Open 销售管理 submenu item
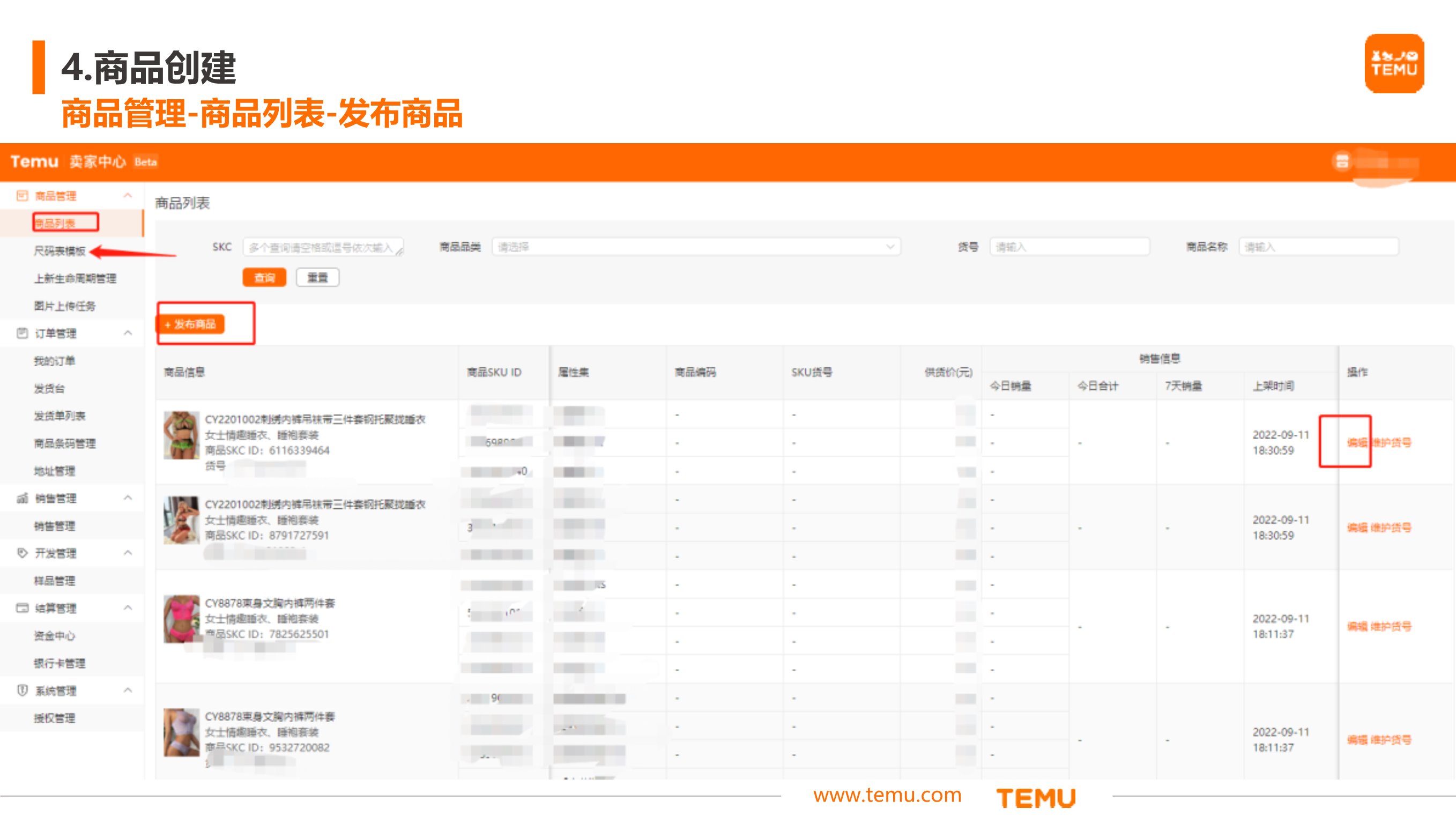 click(x=54, y=525)
